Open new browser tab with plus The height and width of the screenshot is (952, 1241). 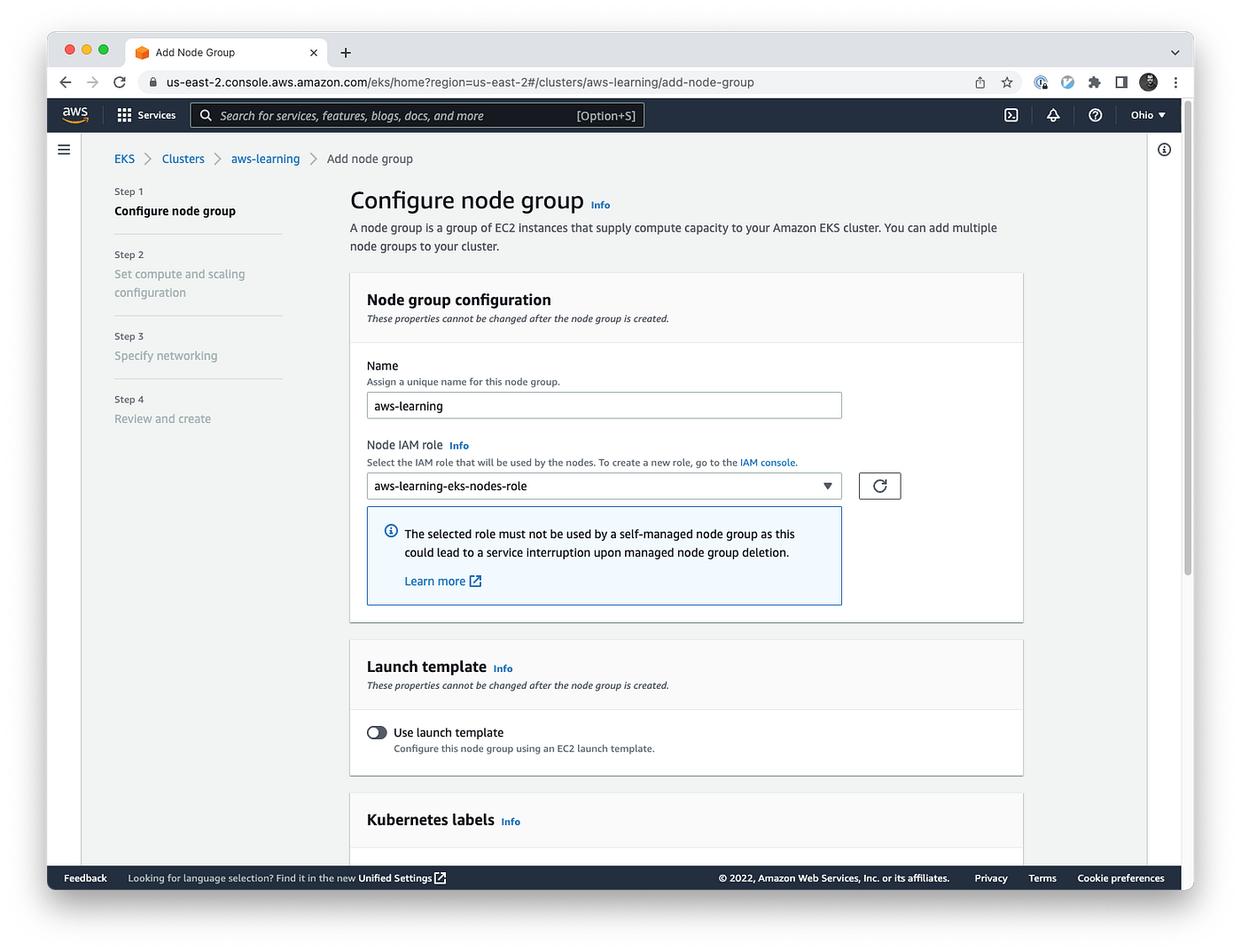pos(346,53)
